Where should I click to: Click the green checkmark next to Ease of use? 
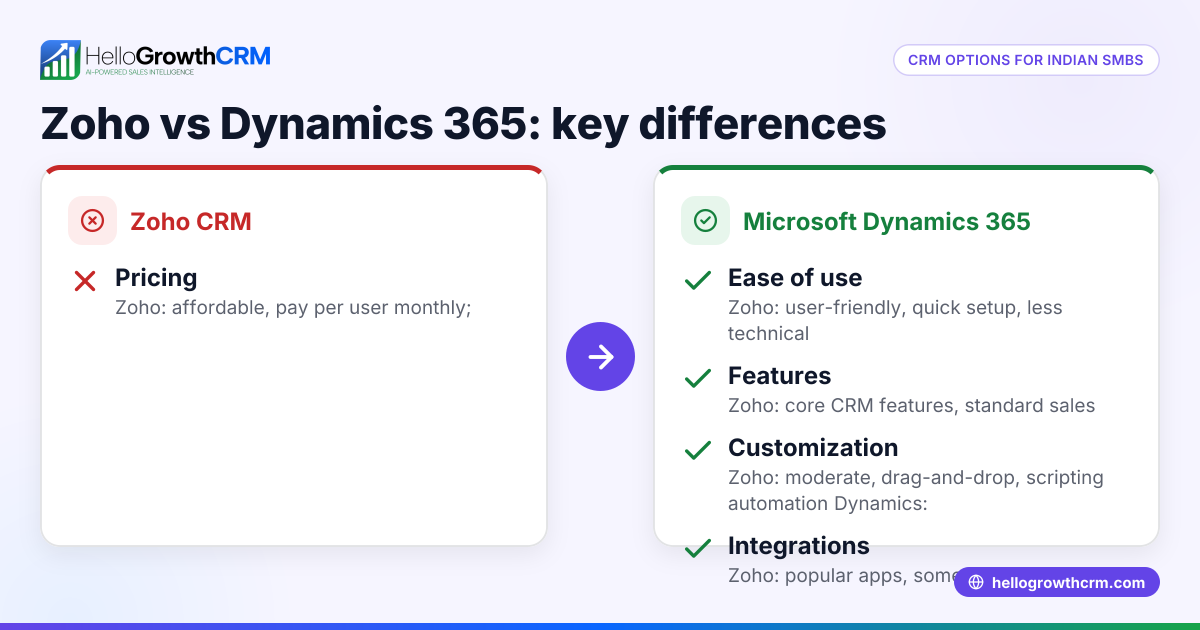pyautogui.click(x=698, y=281)
